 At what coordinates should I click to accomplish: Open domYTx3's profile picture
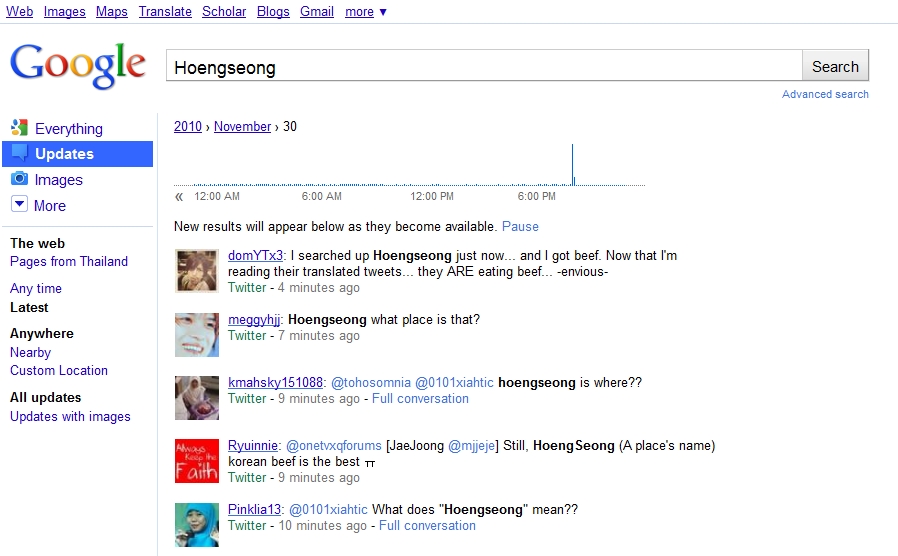(197, 271)
